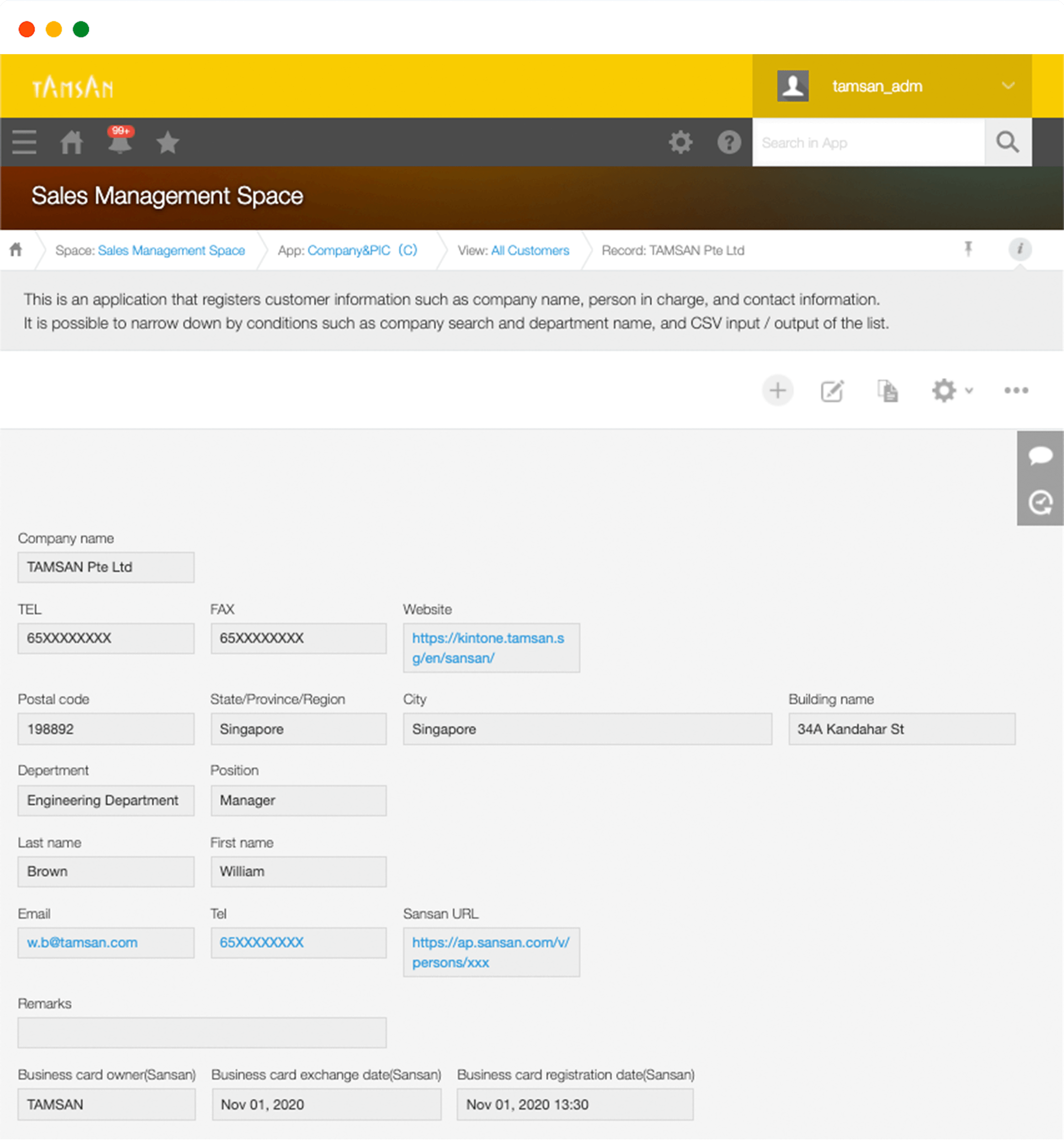Expand the tamsan_adm user dropdown
The image size is (1064, 1141).
[1008, 86]
